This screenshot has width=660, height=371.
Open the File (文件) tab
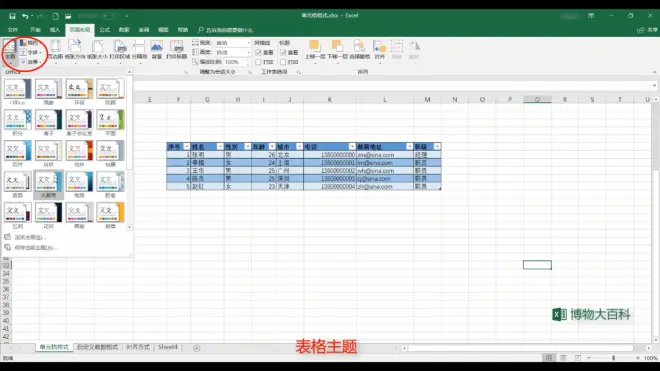pyautogui.click(x=13, y=30)
